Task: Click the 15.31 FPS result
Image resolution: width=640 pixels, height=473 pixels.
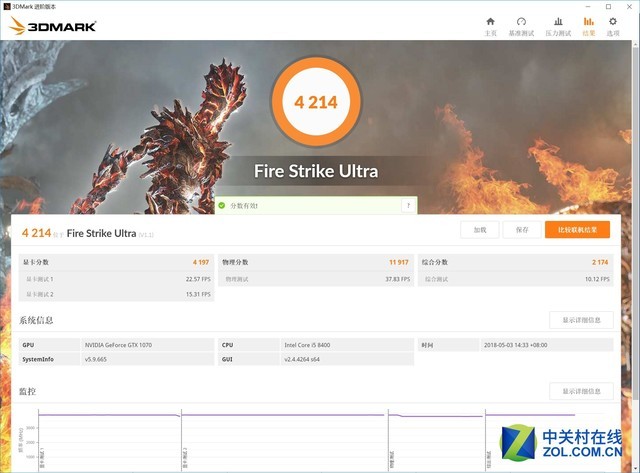Action: tap(198, 294)
